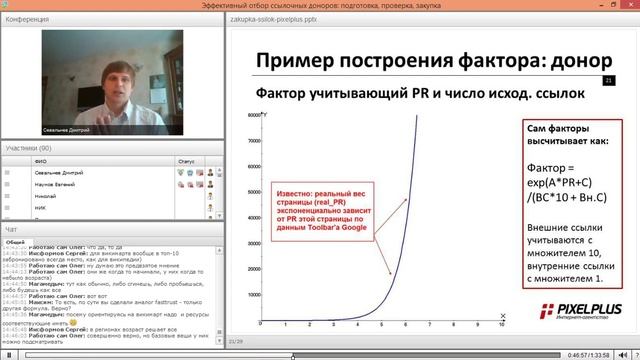
Task: Click participants list scroll-up arrow
Action: point(219,169)
